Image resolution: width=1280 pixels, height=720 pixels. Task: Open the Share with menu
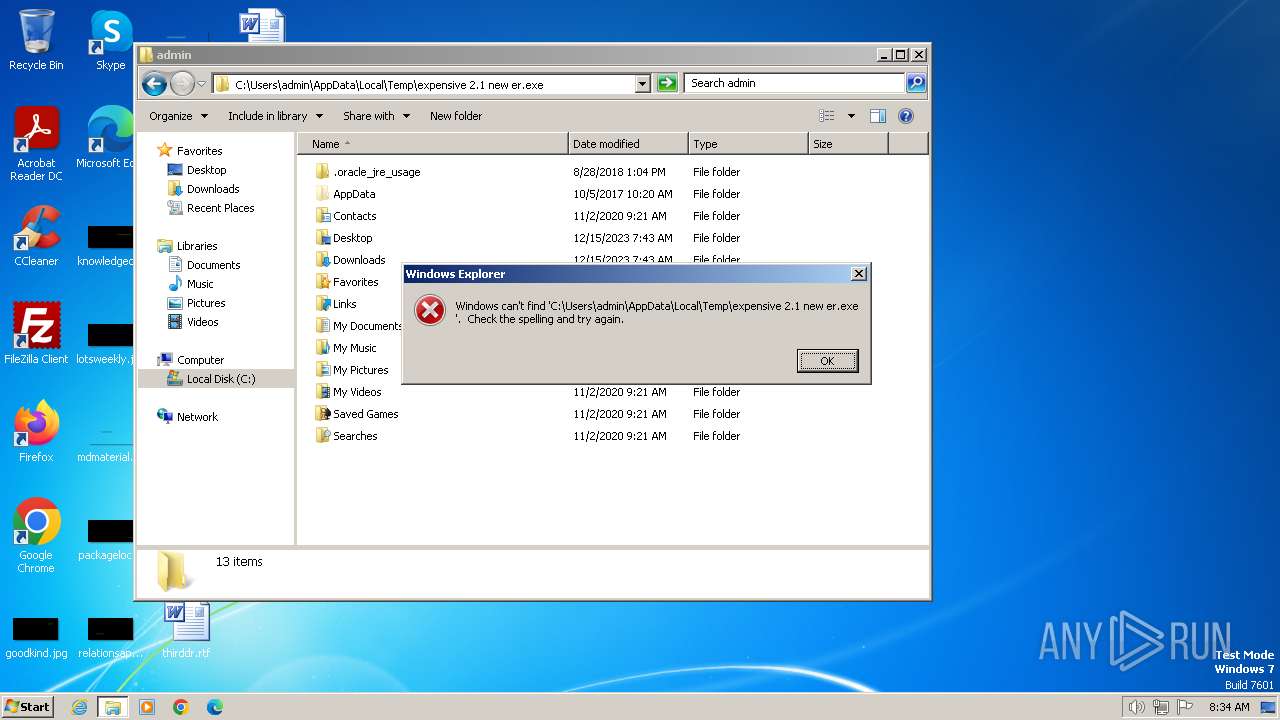[x=376, y=116]
